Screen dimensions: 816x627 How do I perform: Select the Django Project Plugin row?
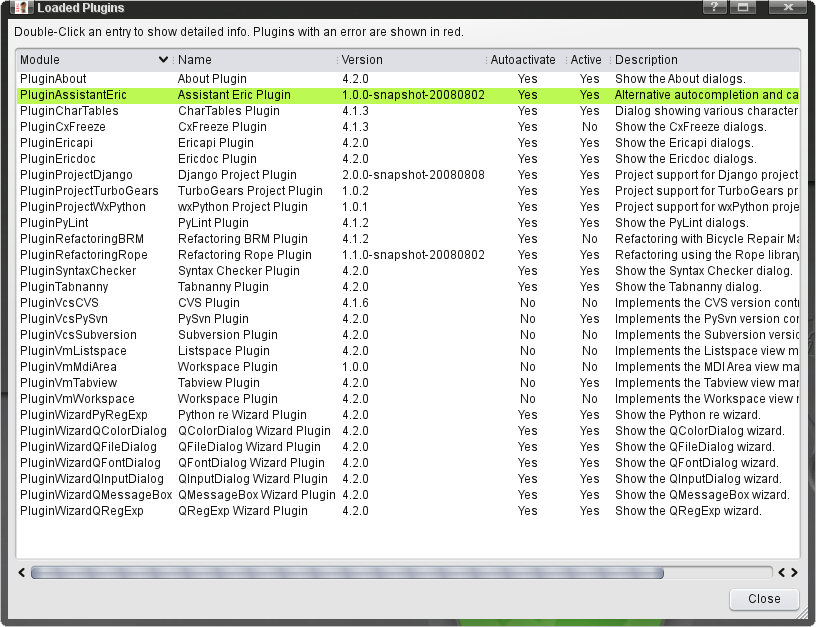[x=237, y=175]
